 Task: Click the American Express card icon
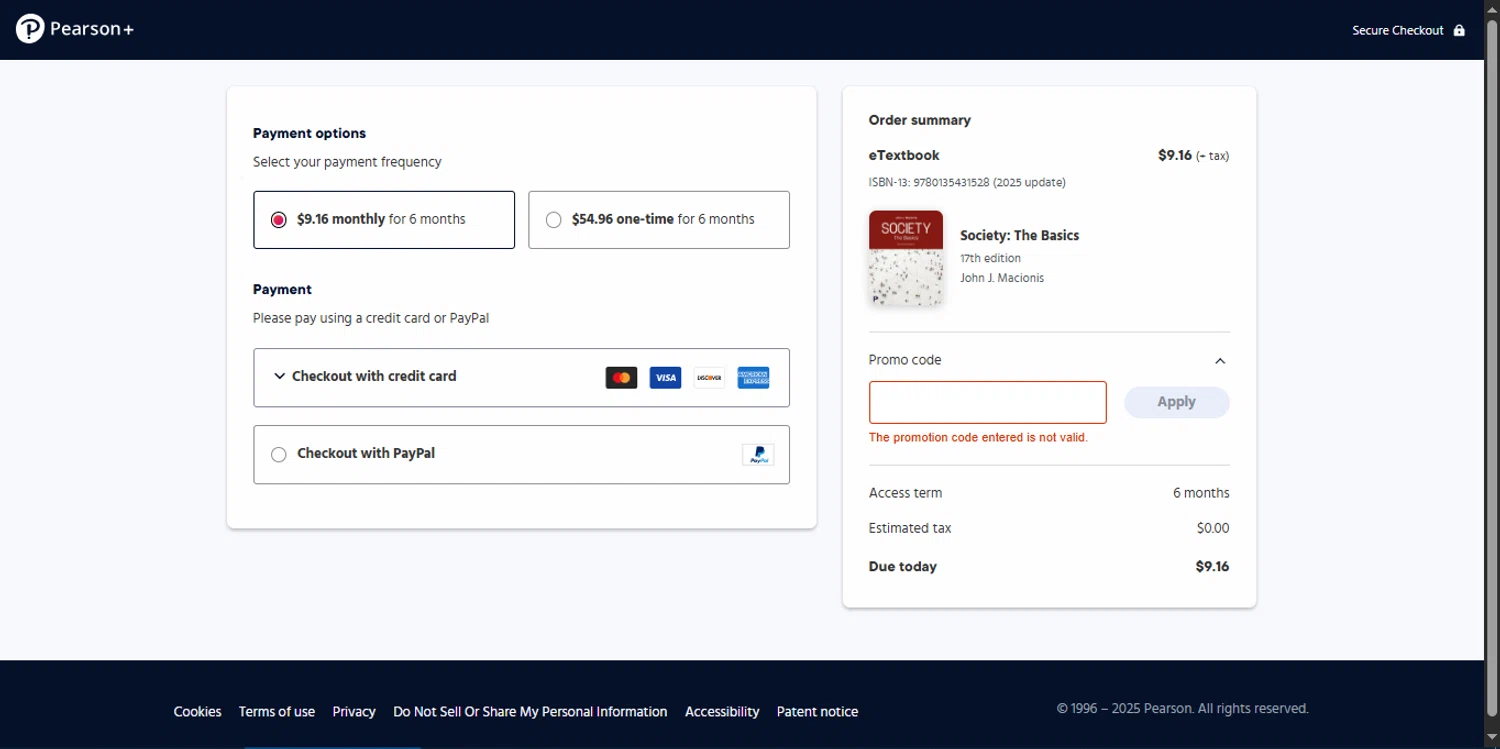tap(753, 378)
